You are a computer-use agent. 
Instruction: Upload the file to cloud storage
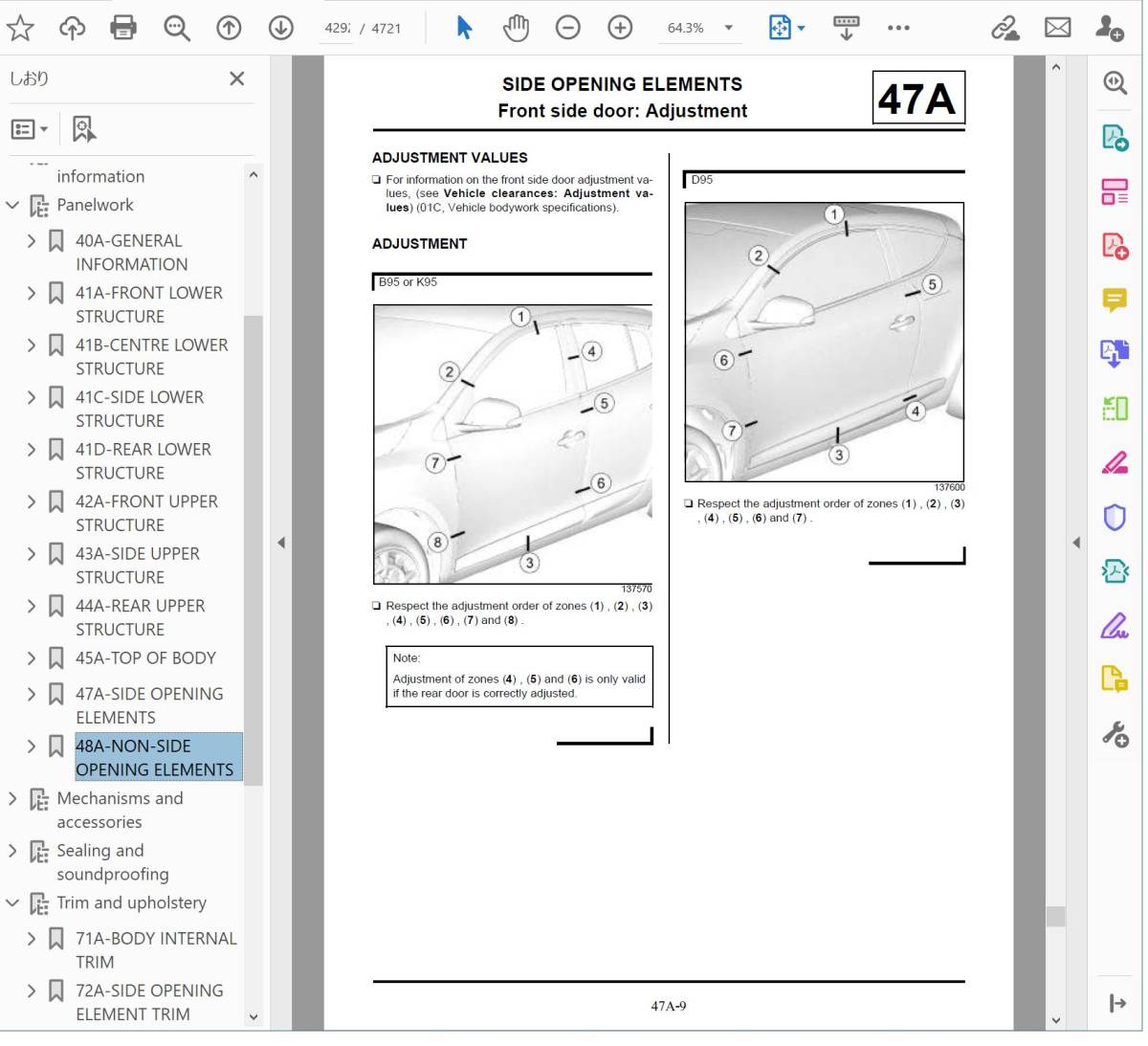pyautogui.click(x=72, y=28)
